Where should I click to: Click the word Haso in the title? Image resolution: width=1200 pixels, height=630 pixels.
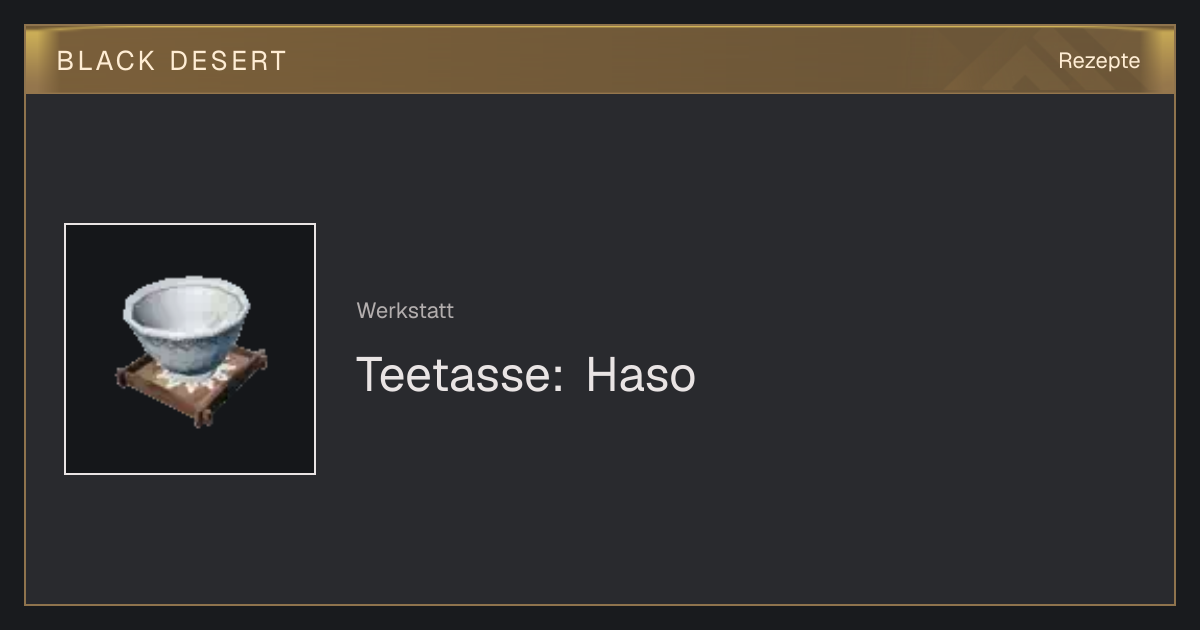(x=641, y=375)
